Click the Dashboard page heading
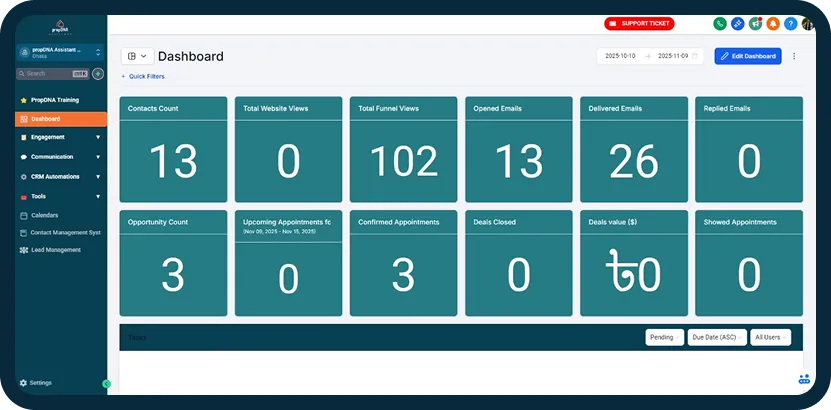831x410 pixels. pyautogui.click(x=191, y=56)
